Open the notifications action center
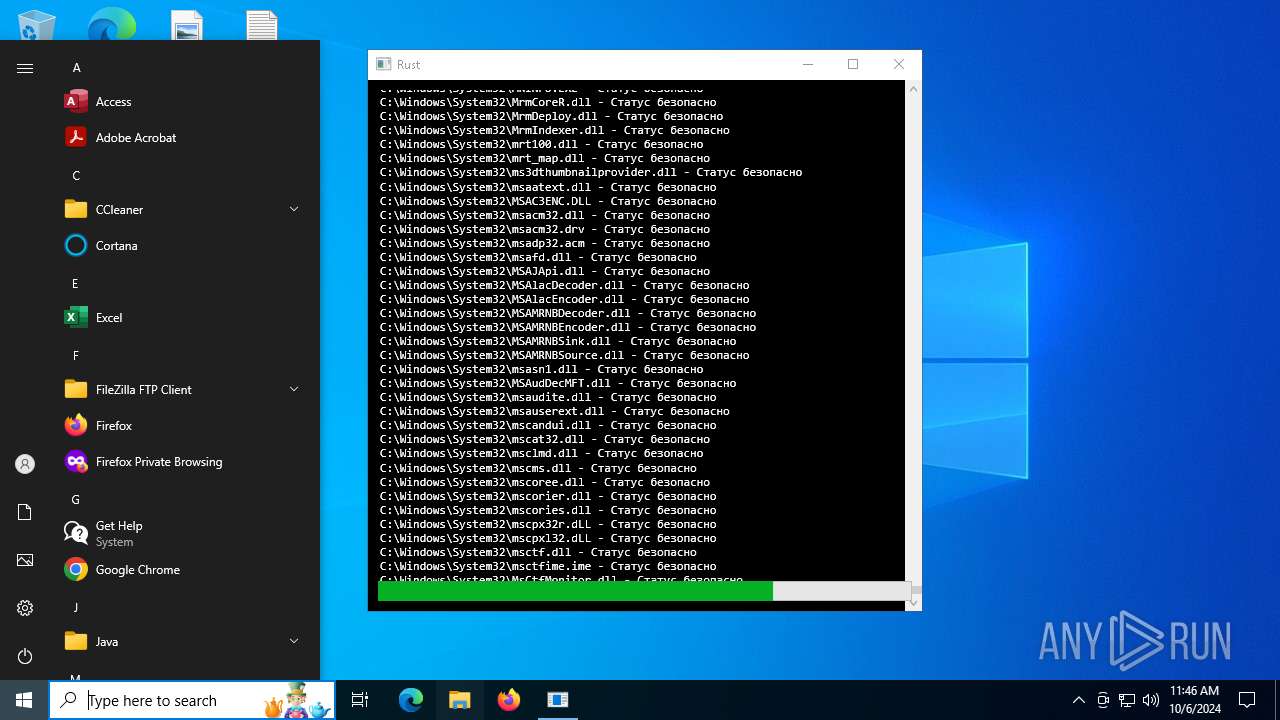1280x720 pixels. (x=1247, y=700)
